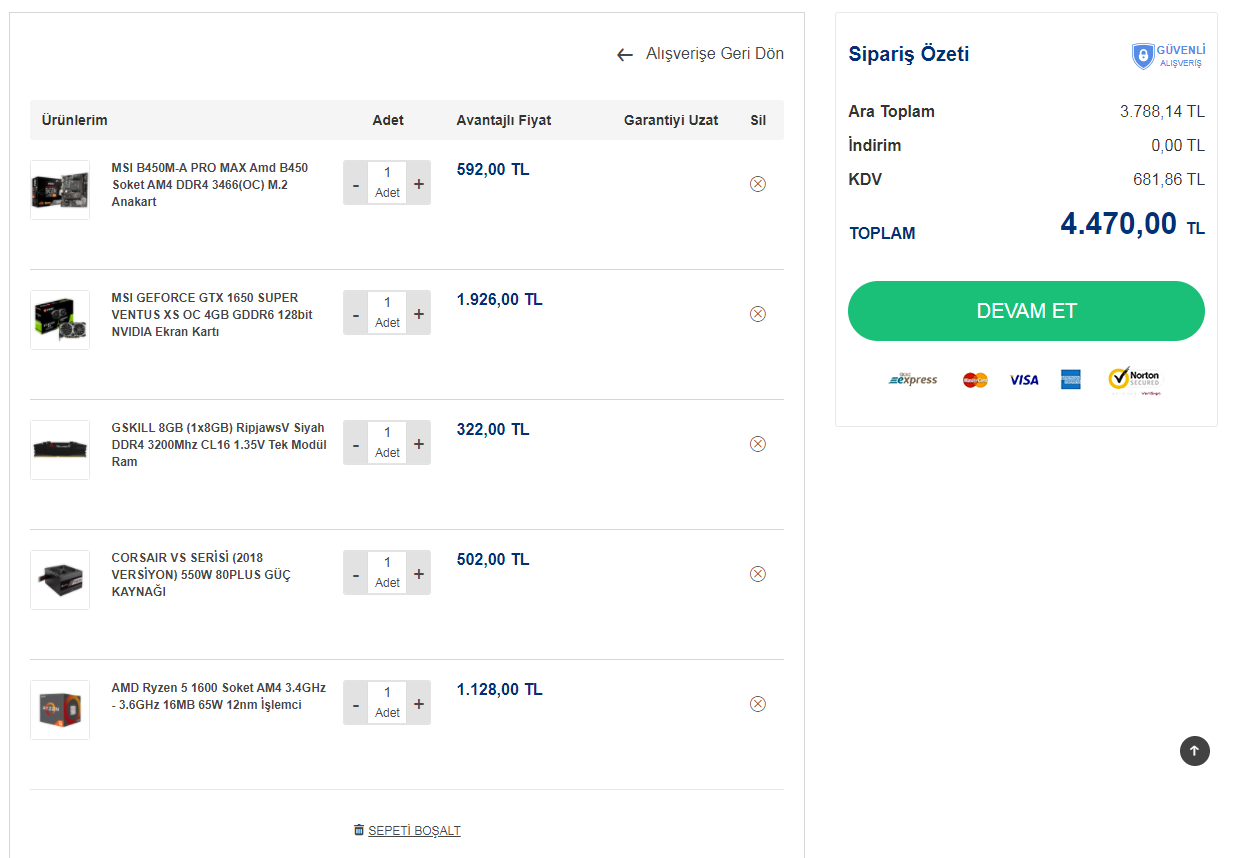
Task: Increase quantity of MSI B450M-A motherboard
Action: pos(418,184)
